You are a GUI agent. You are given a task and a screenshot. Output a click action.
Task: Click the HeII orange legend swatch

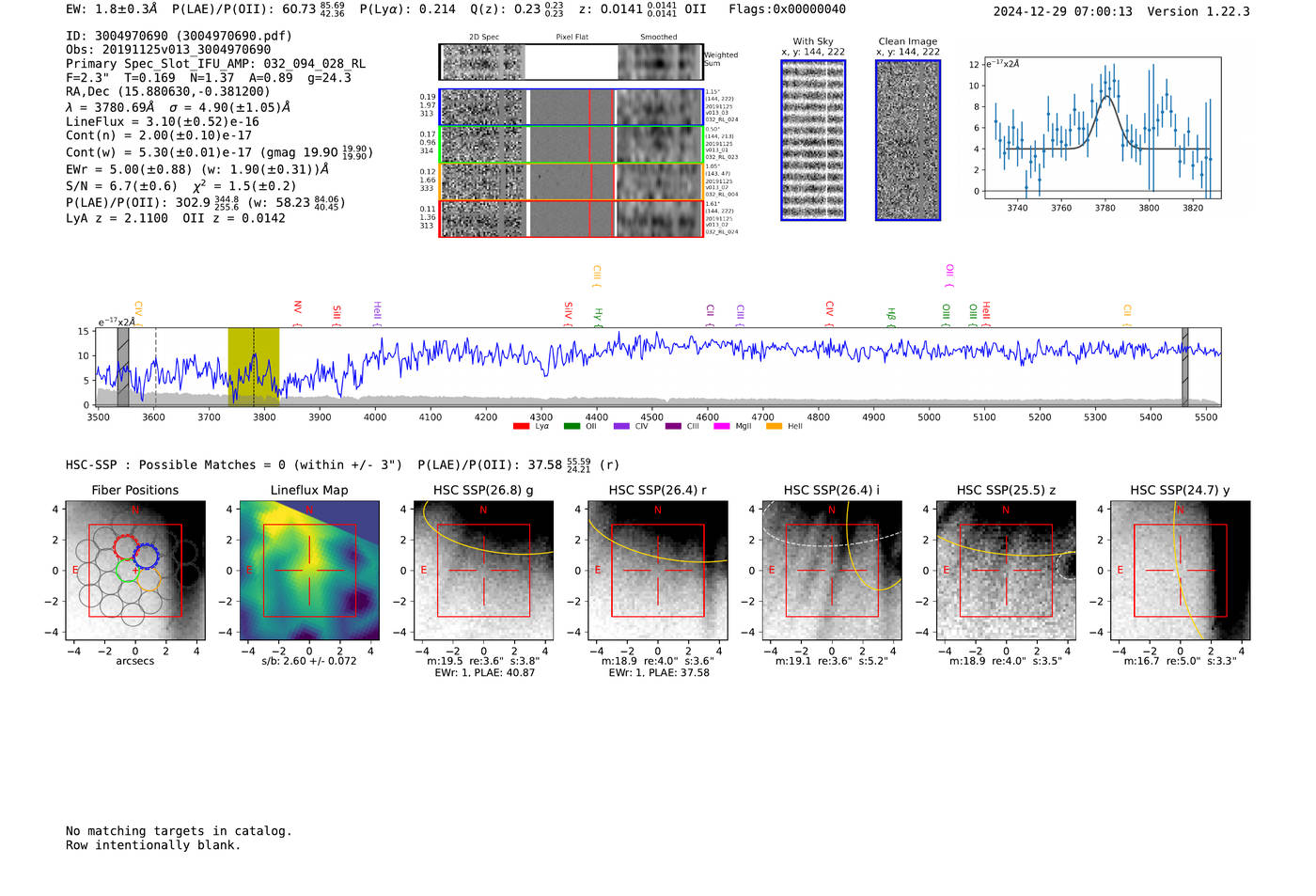(775, 426)
